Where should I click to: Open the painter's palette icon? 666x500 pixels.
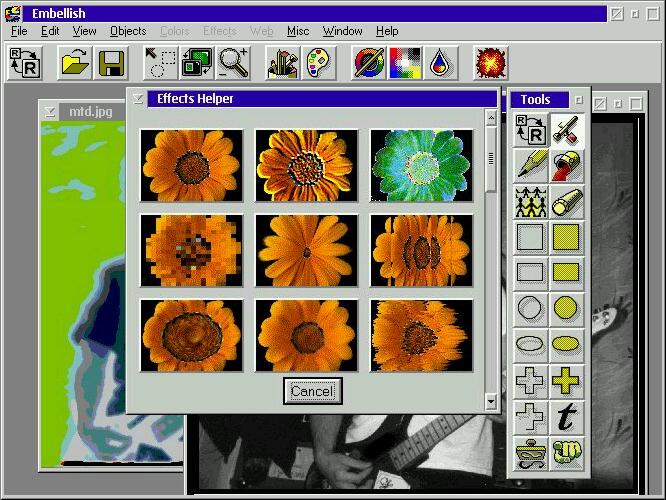(319, 63)
